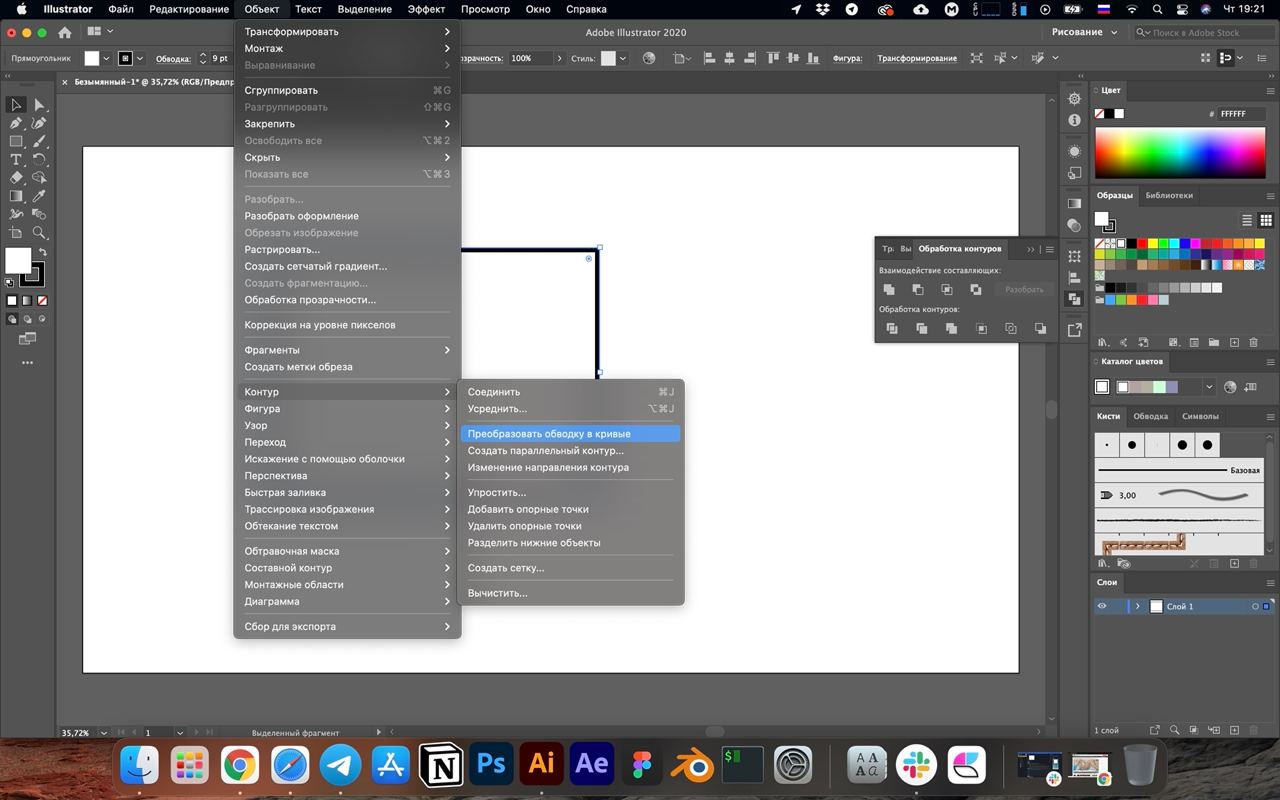Screen dimensions: 1280x800
Task: Switch to the Библиотеки tab
Action: [1169, 196]
